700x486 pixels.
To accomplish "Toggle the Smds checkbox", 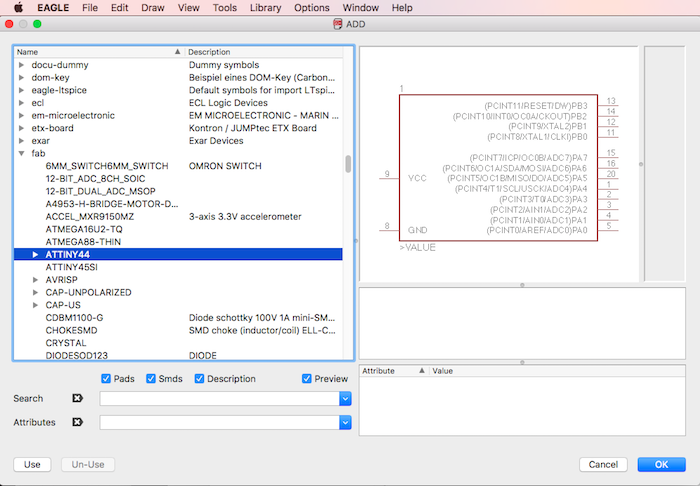I will (x=151, y=378).
